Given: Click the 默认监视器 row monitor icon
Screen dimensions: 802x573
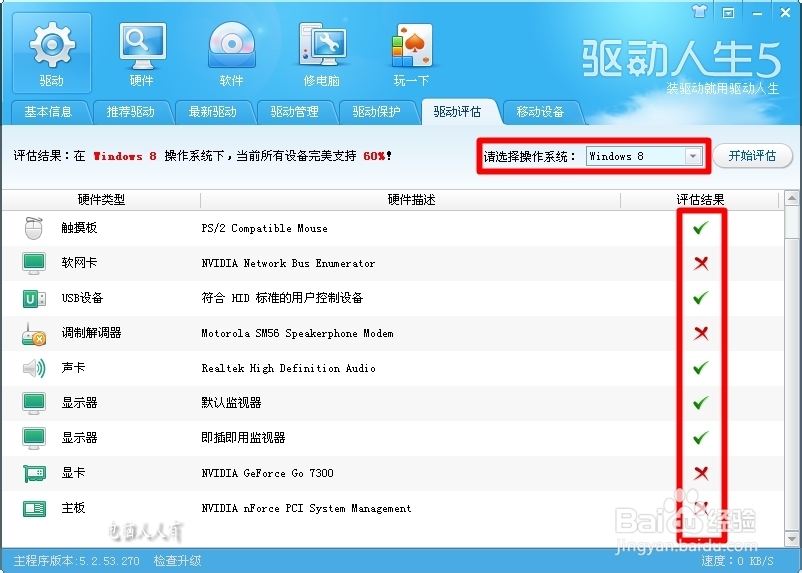Looking at the screenshot, I should (x=34, y=403).
